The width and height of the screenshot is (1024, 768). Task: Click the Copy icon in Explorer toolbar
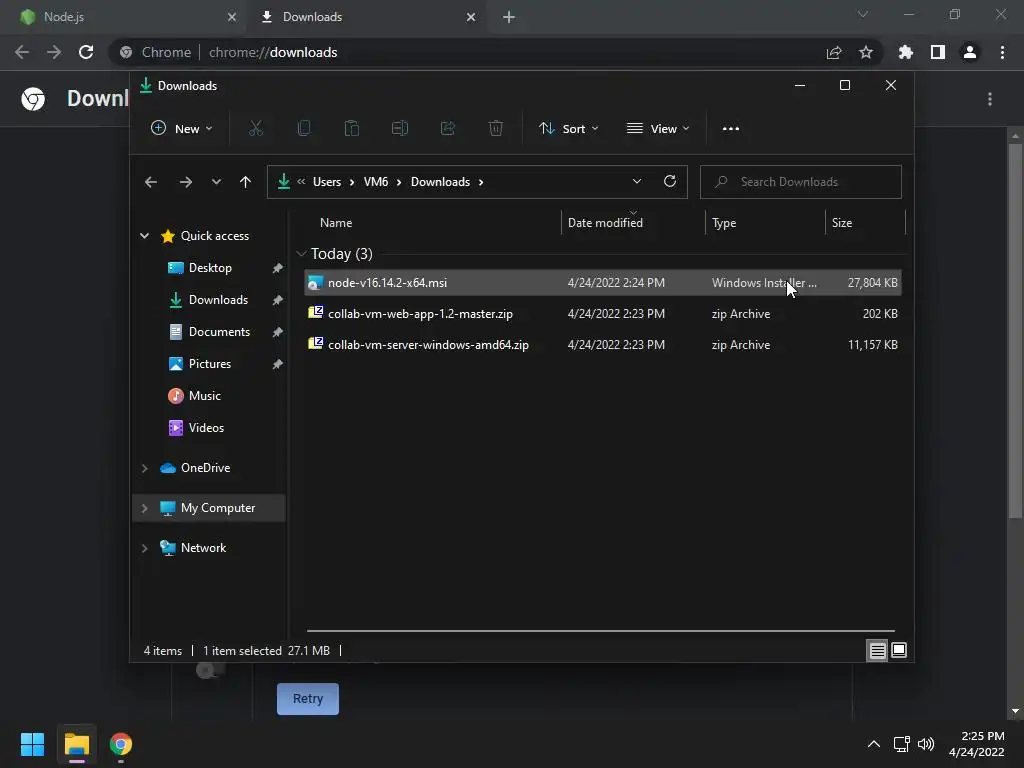click(x=304, y=129)
